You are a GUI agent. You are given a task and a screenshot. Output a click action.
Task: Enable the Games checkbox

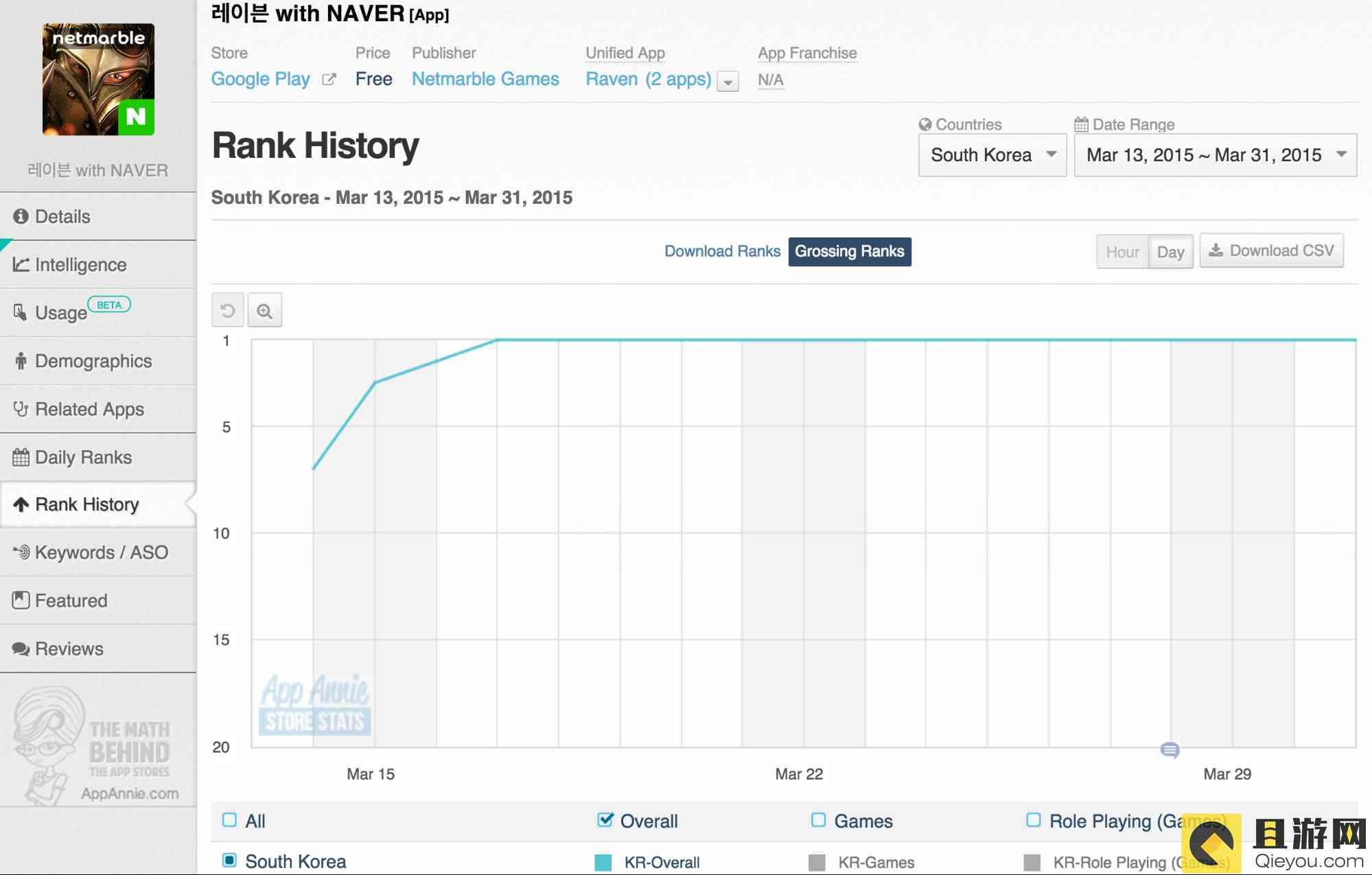tap(818, 820)
